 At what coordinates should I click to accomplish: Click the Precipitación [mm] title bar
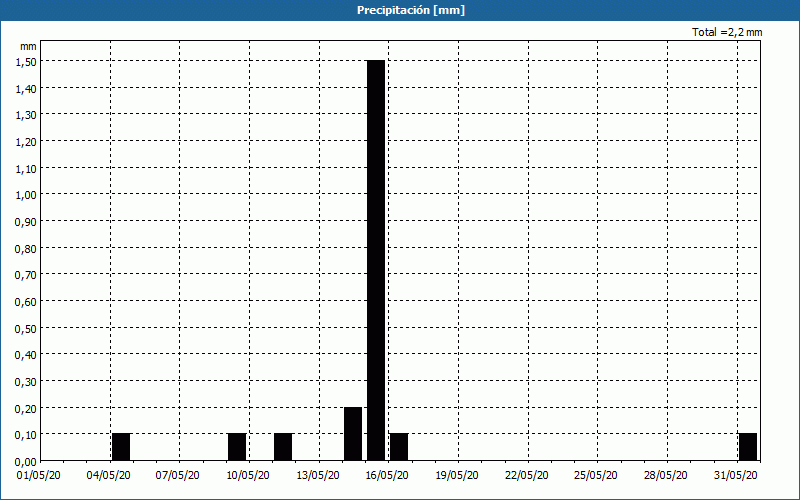coord(400,10)
